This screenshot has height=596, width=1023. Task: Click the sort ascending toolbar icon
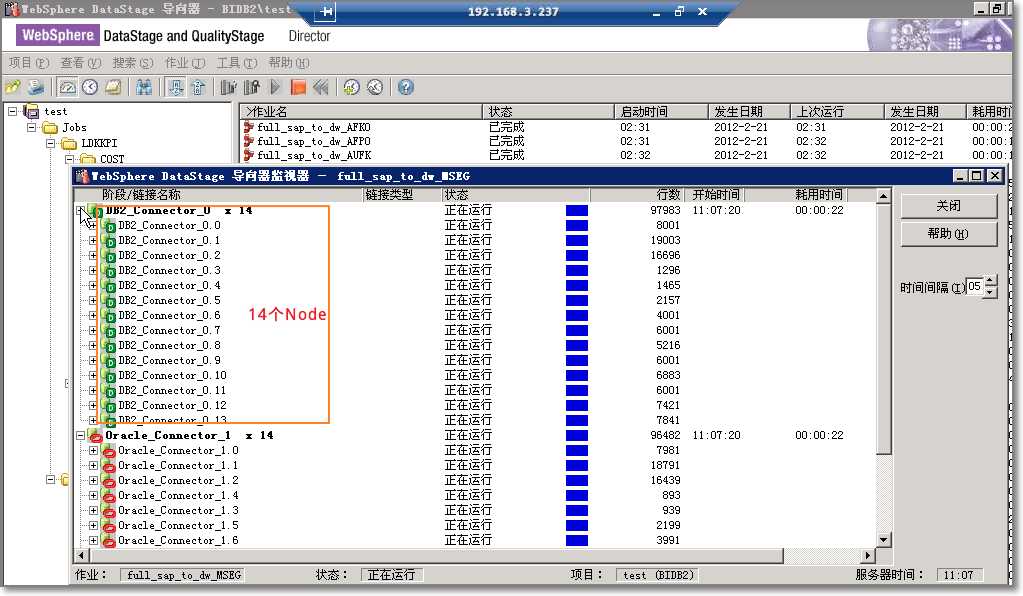[x=176, y=87]
